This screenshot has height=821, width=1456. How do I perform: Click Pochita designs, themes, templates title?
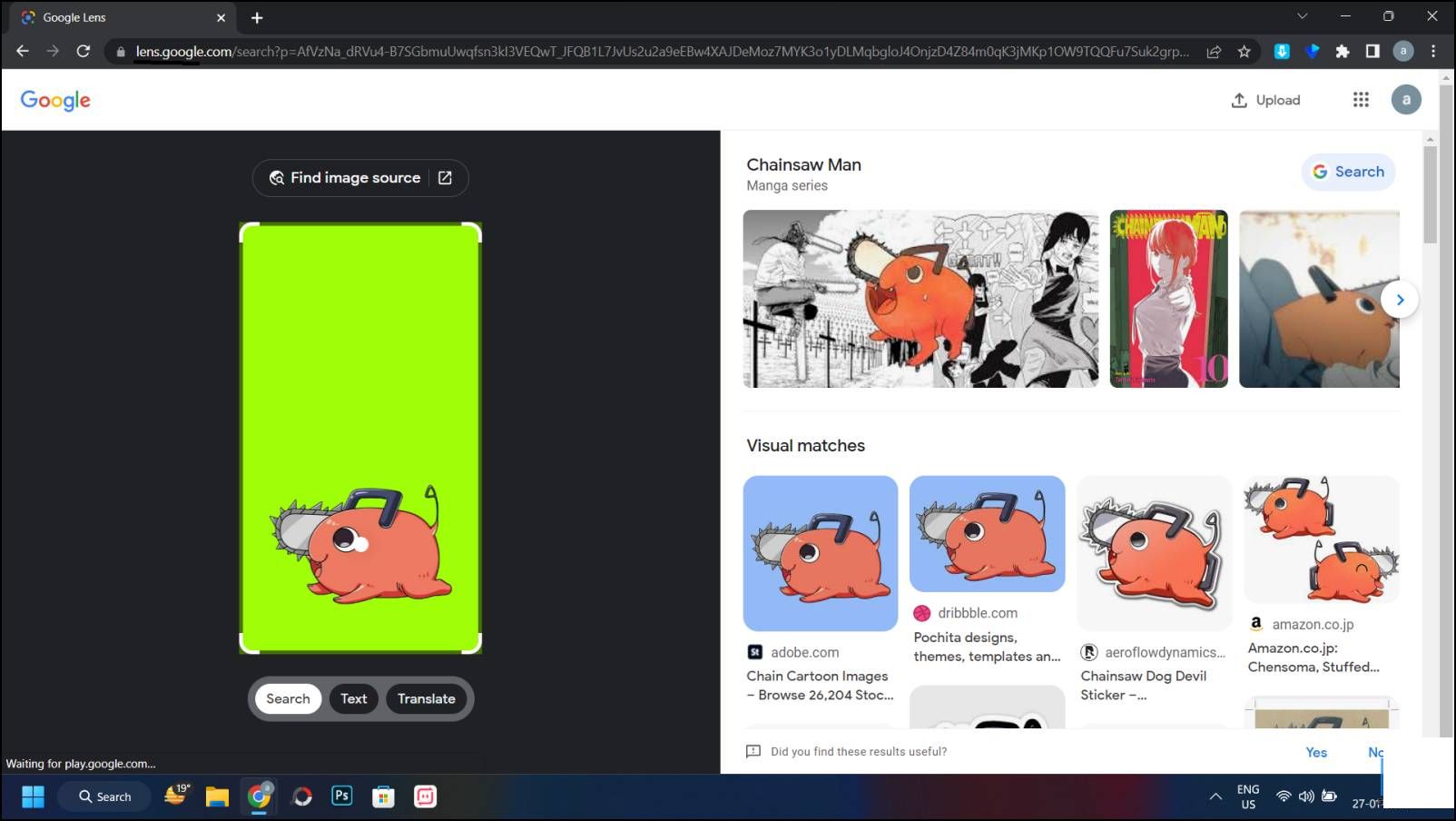[x=987, y=647]
